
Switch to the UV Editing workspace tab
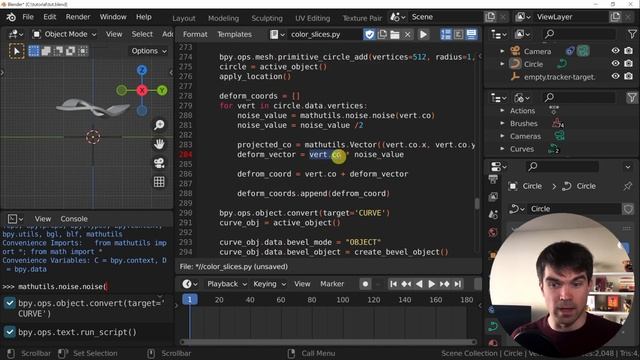point(312,18)
